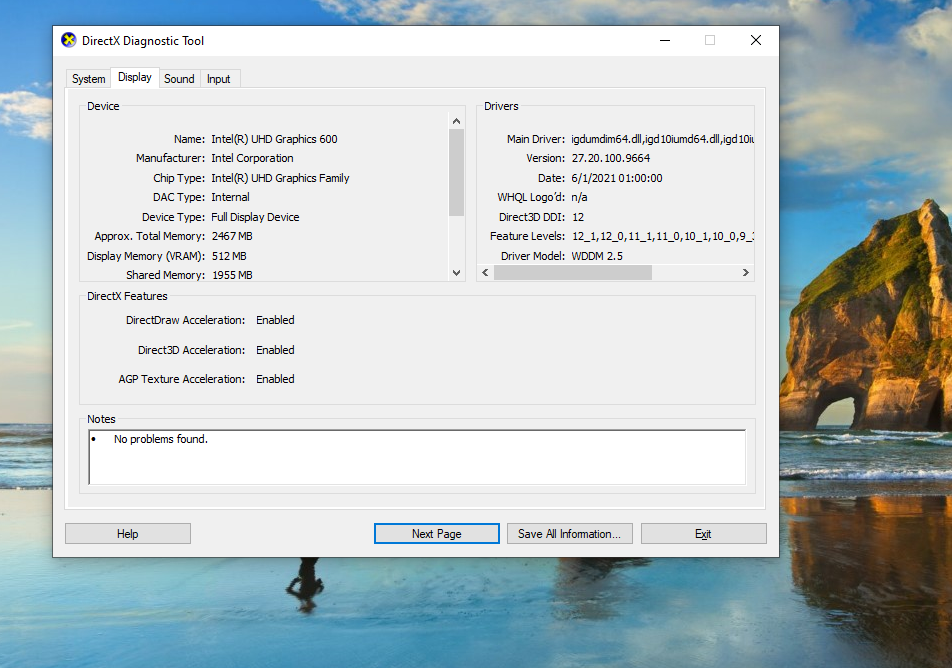952x668 pixels.
Task: Click Save All Information button
Action: point(570,534)
